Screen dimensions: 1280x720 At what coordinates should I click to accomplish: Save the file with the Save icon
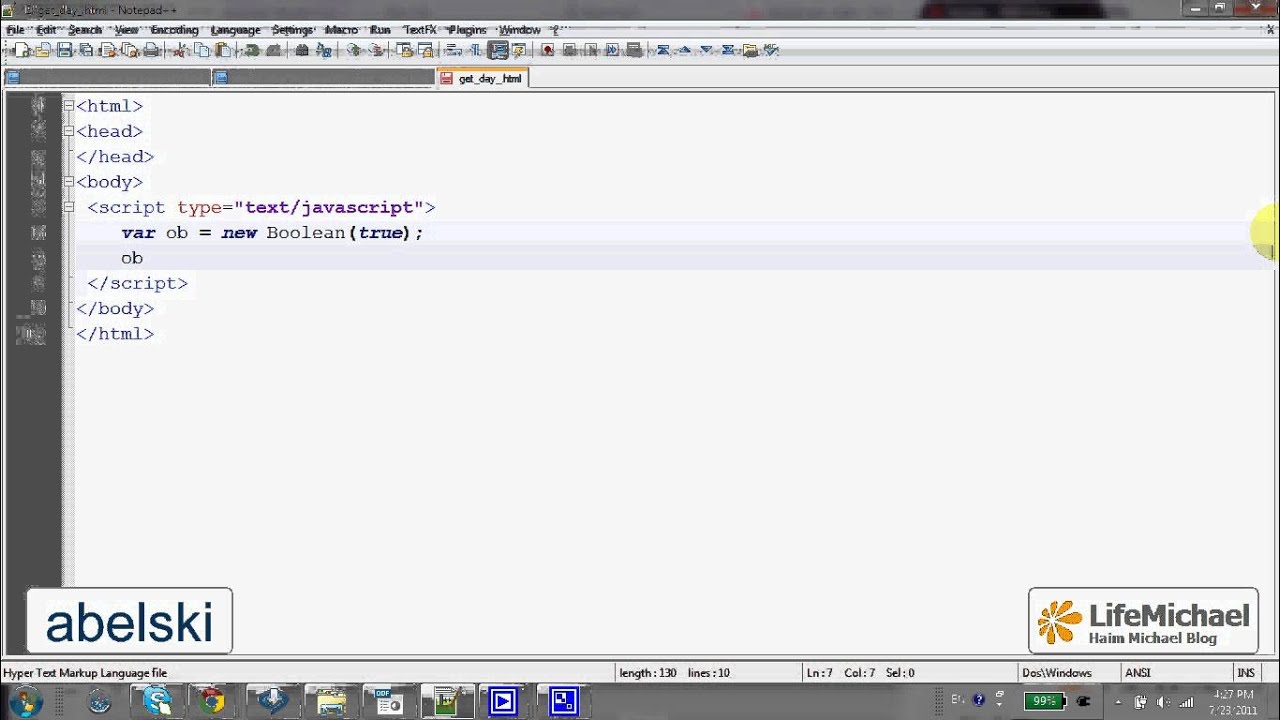64,50
